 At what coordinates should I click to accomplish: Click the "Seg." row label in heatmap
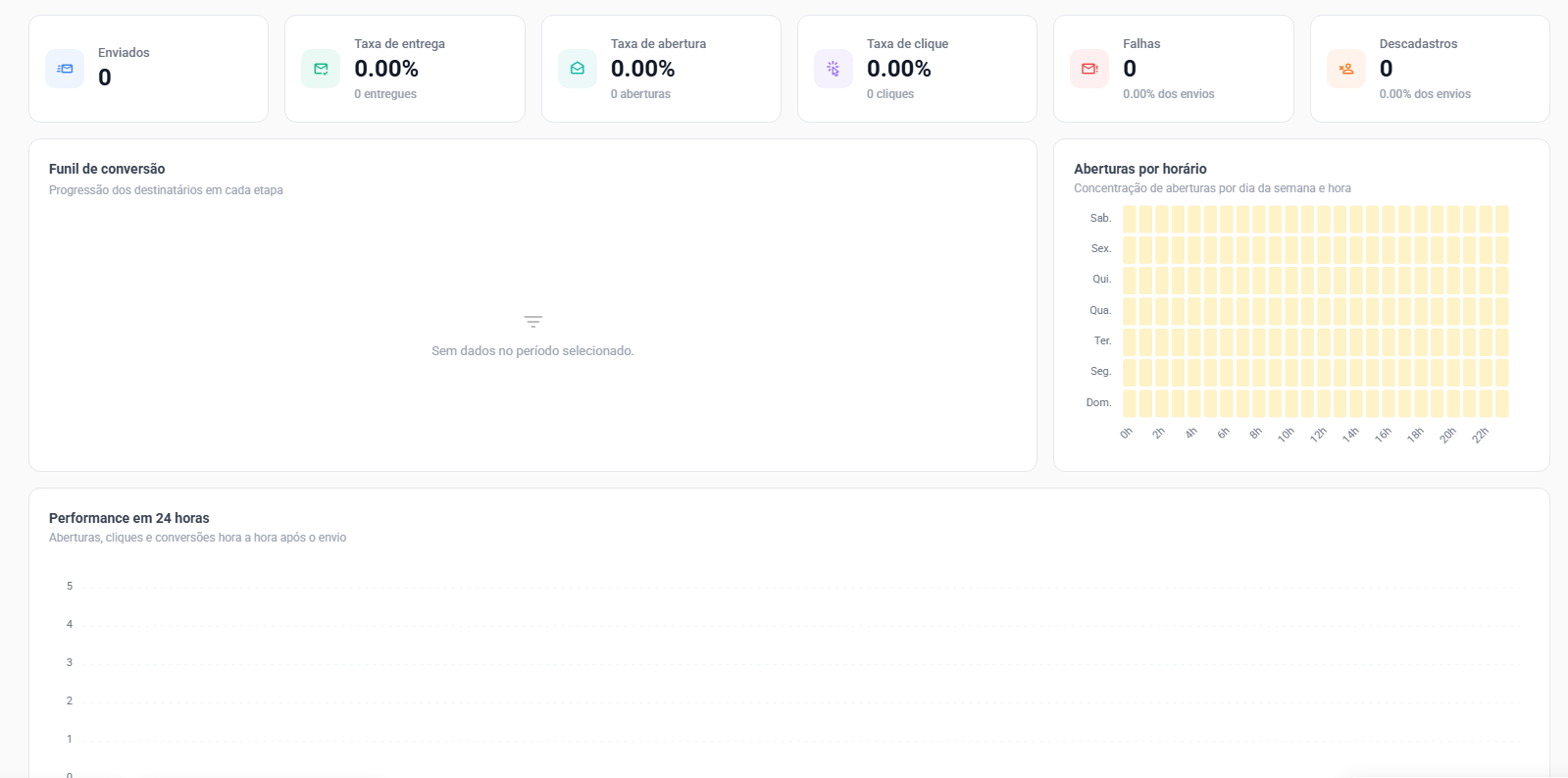[1101, 372]
